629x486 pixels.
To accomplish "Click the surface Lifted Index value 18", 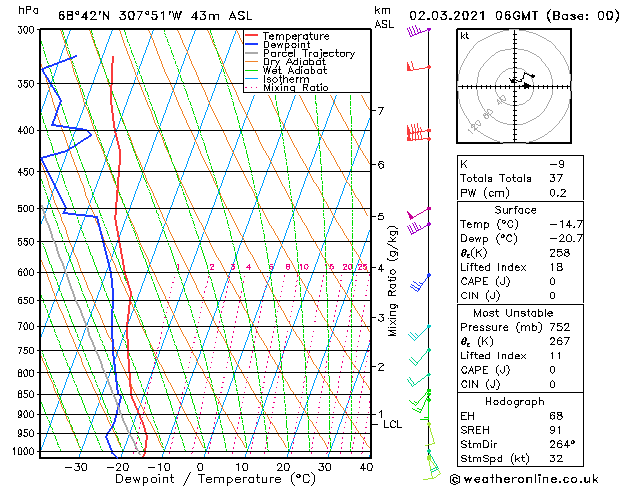I will (556, 267).
